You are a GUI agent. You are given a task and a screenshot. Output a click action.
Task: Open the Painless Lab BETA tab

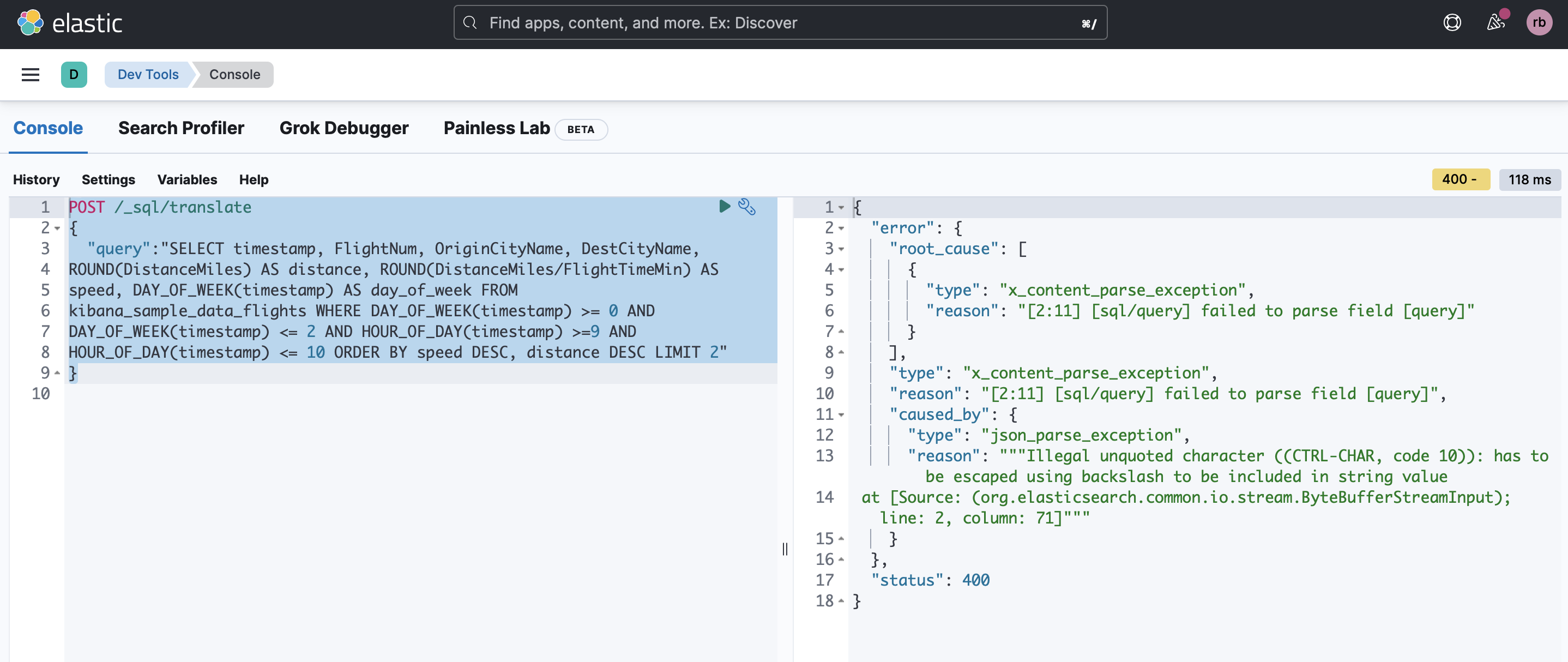pyautogui.click(x=496, y=128)
